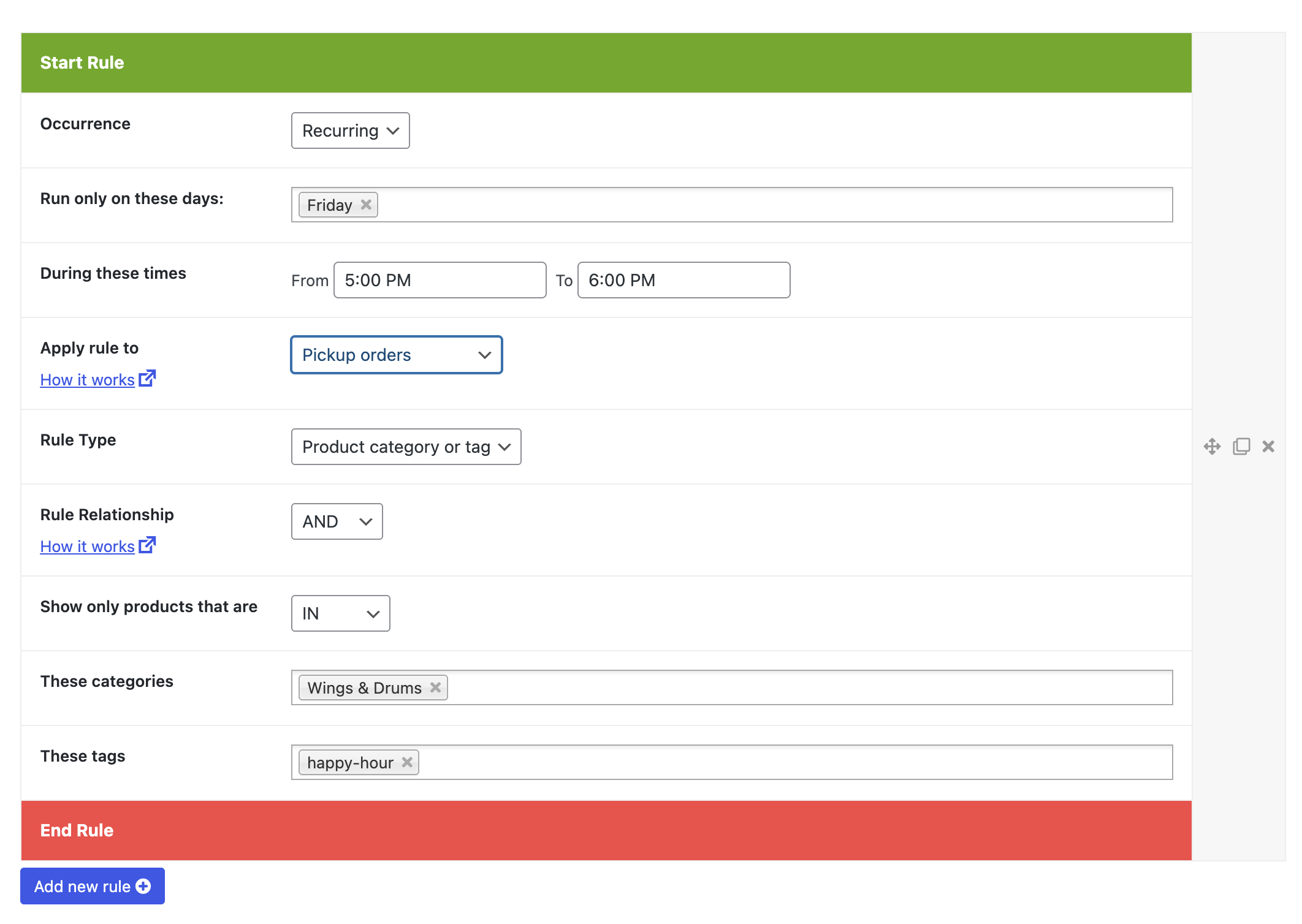Click the green Start Rule header

(x=606, y=62)
